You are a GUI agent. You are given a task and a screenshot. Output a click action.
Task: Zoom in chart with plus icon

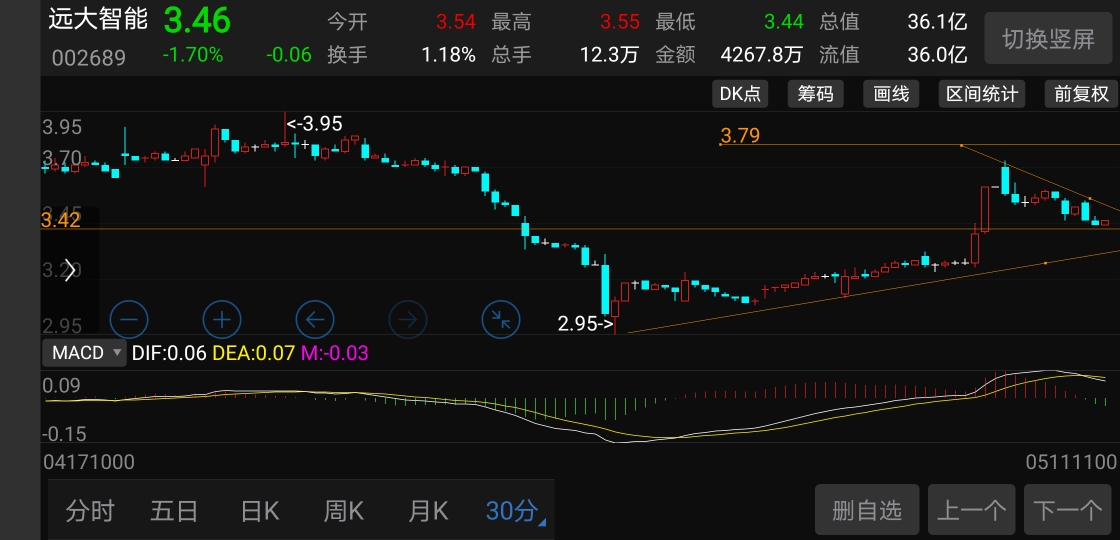click(x=222, y=319)
